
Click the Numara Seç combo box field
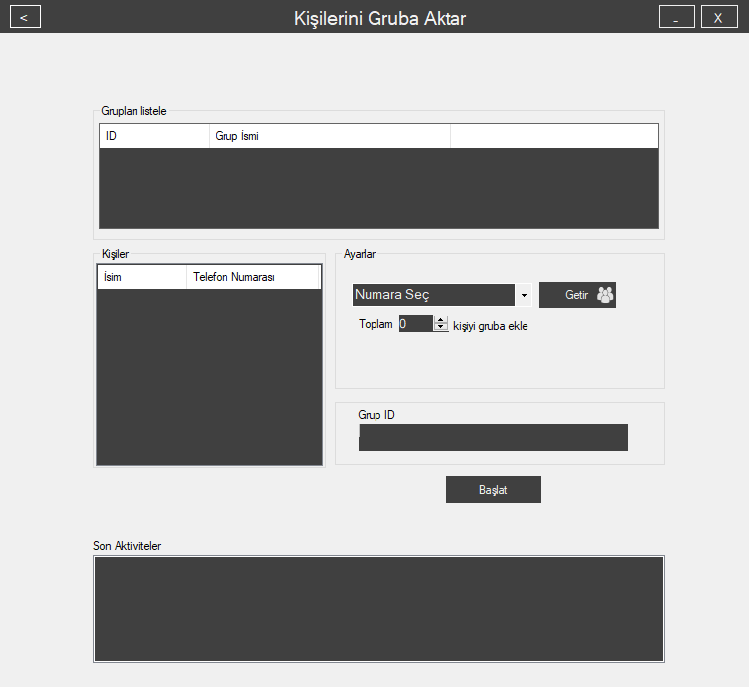[434, 295]
